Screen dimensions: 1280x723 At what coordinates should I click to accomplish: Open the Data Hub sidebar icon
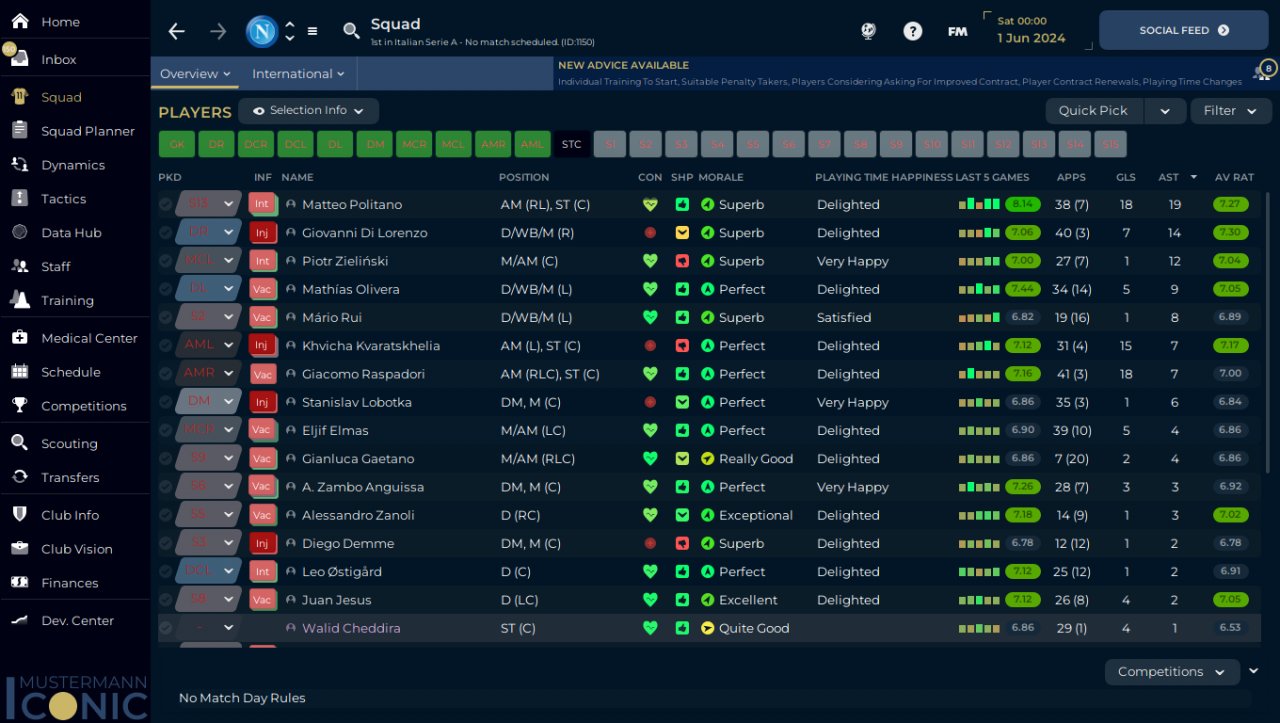(19, 232)
